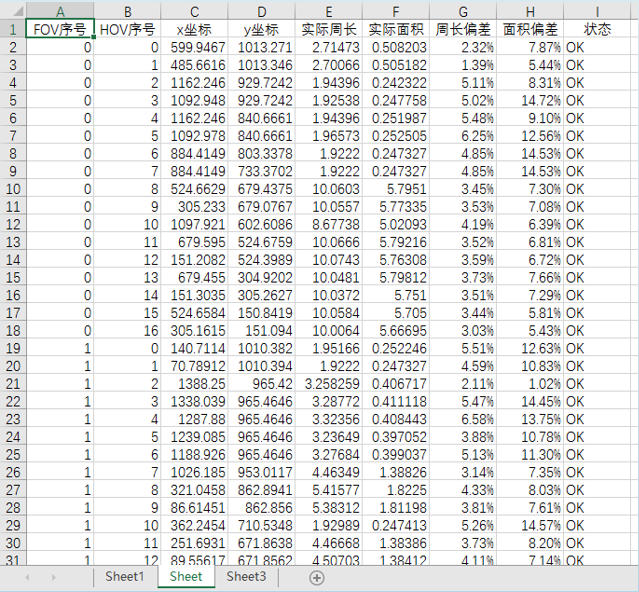
Task: Click cell with value 251.6931
Action: click(x=194, y=543)
